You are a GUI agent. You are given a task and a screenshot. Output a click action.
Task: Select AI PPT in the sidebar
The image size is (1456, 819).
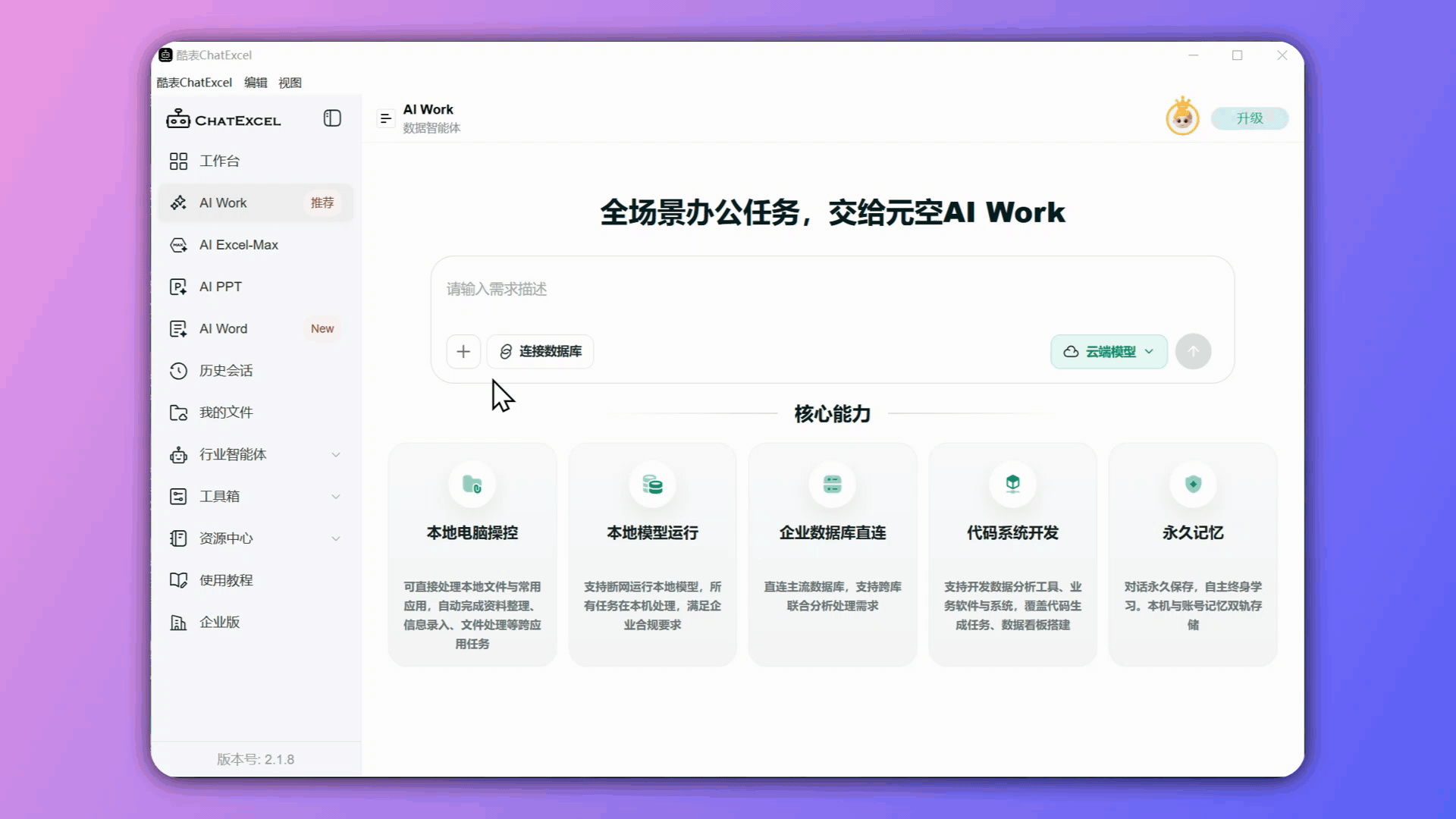[x=256, y=287]
